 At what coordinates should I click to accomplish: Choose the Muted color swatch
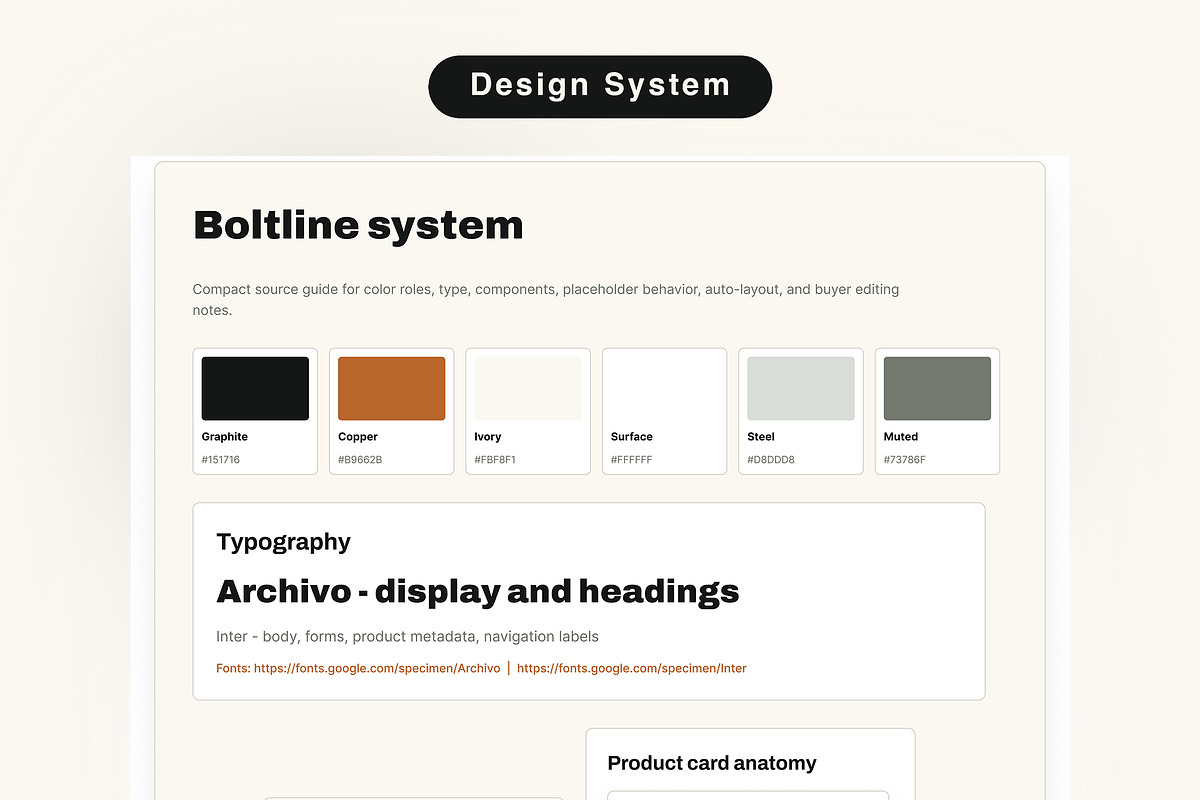[937, 388]
